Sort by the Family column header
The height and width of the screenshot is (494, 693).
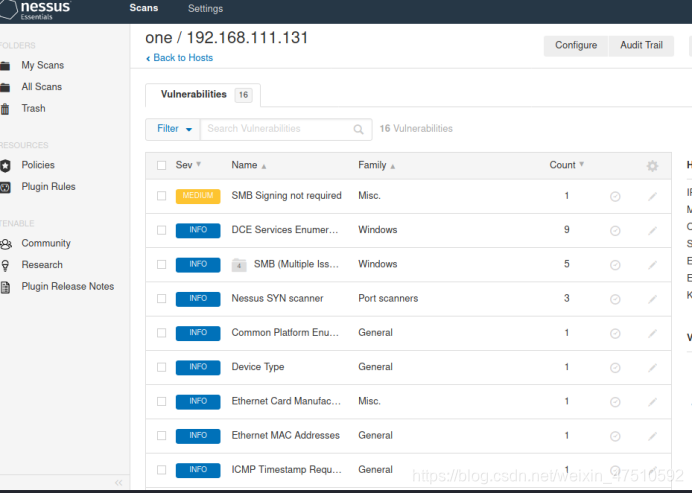pyautogui.click(x=376, y=165)
